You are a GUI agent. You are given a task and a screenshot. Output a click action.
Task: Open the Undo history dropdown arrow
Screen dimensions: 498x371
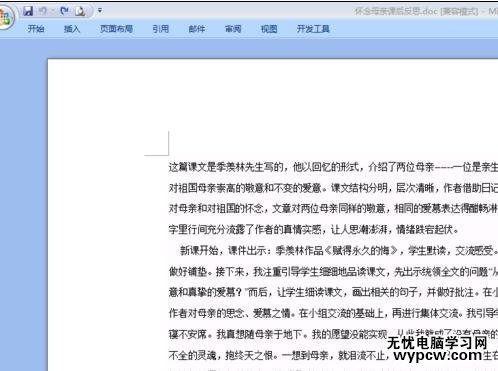click(x=53, y=11)
